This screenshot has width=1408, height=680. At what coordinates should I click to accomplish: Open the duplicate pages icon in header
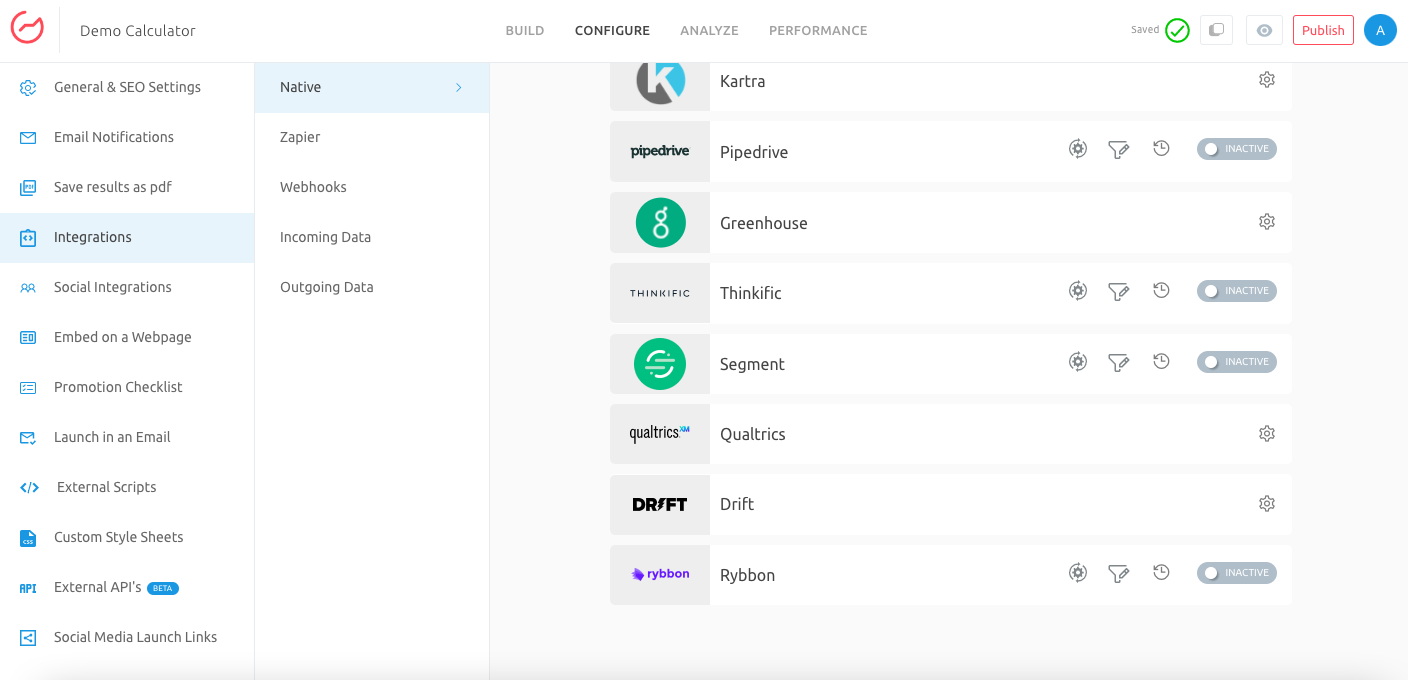(x=1216, y=30)
